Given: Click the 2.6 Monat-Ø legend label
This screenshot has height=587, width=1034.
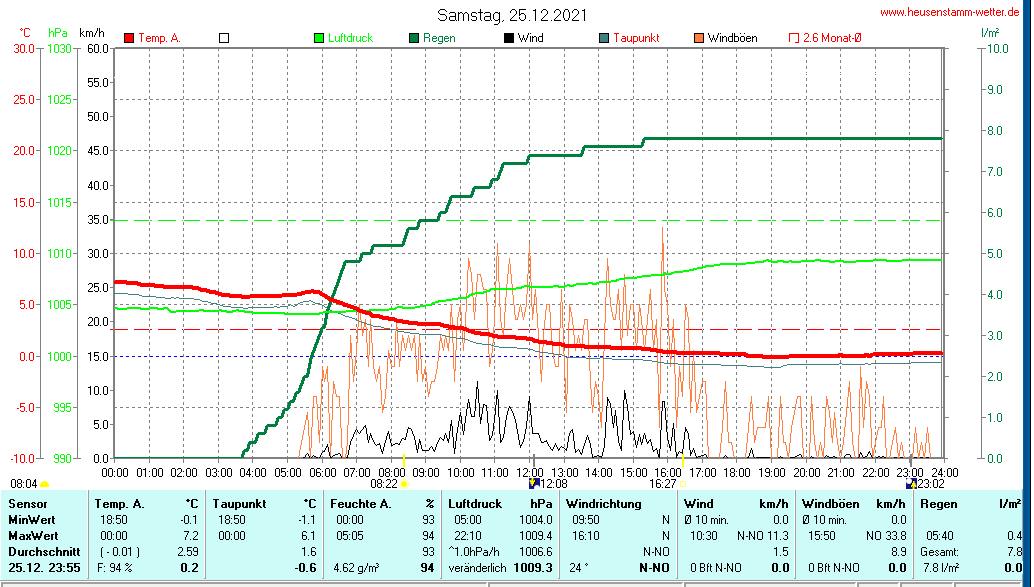Looking at the screenshot, I should (832, 38).
